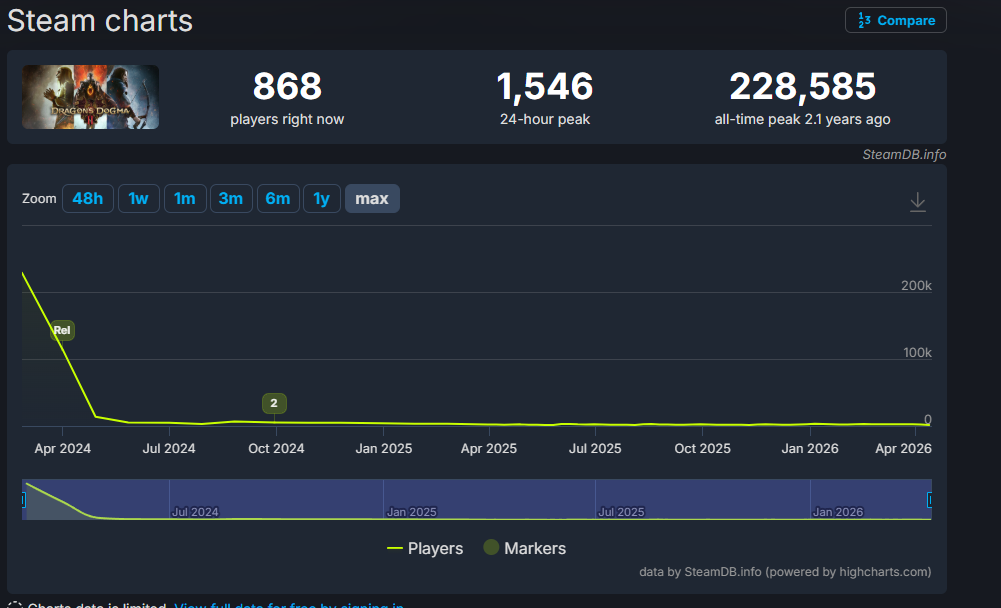Click the Apr 2024 axis label

pyautogui.click(x=63, y=448)
